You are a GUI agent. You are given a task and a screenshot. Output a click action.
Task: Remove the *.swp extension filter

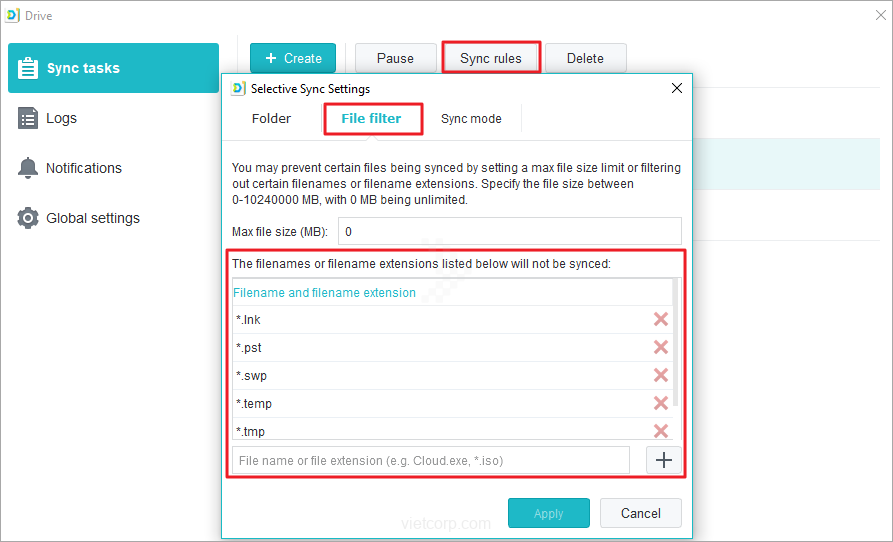click(x=661, y=375)
